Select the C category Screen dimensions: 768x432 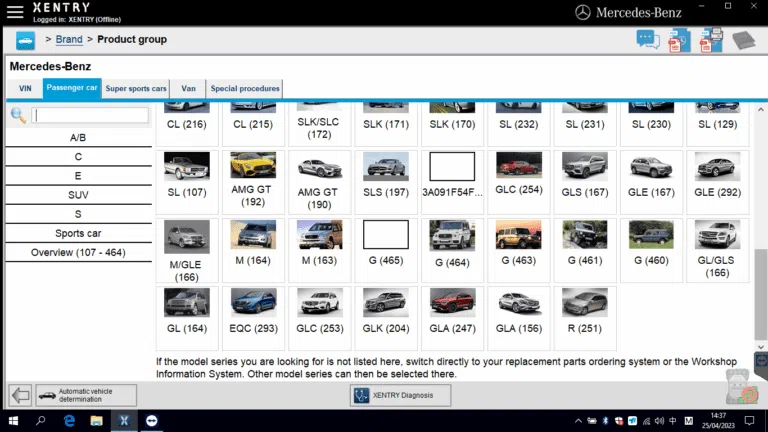click(78, 157)
